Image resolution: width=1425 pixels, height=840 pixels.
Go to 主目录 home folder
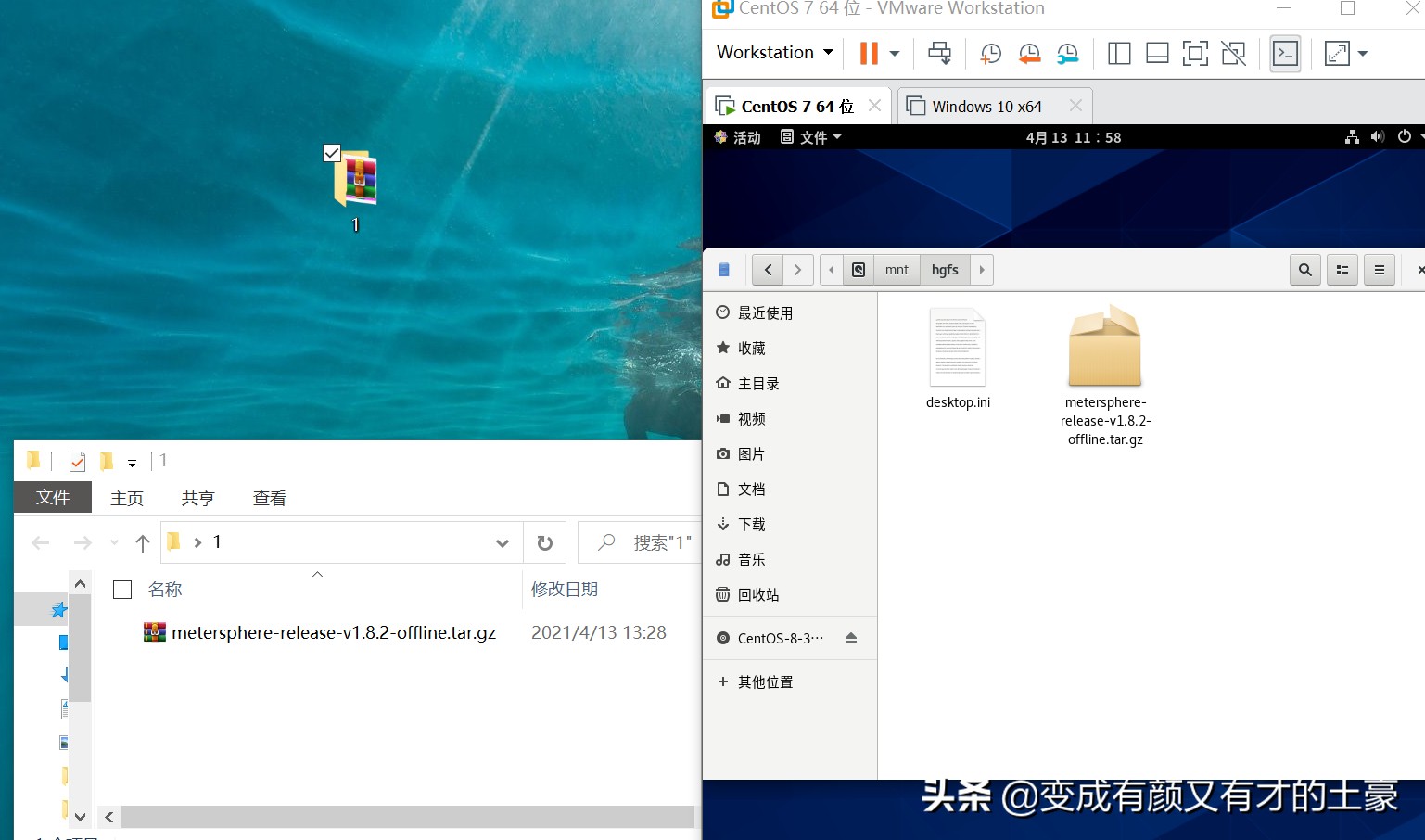coord(790,384)
